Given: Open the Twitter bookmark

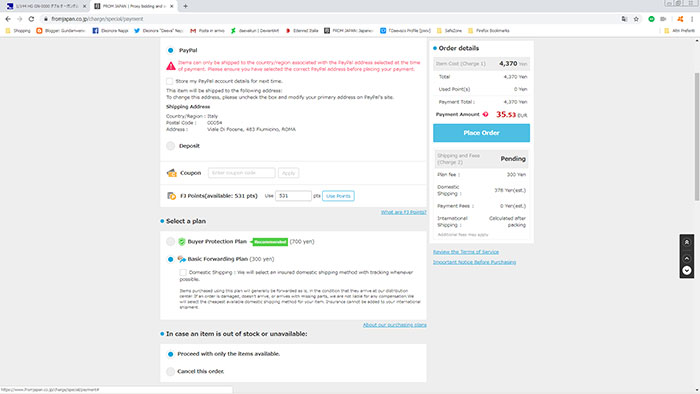Looking at the screenshot, I should (158, 31).
